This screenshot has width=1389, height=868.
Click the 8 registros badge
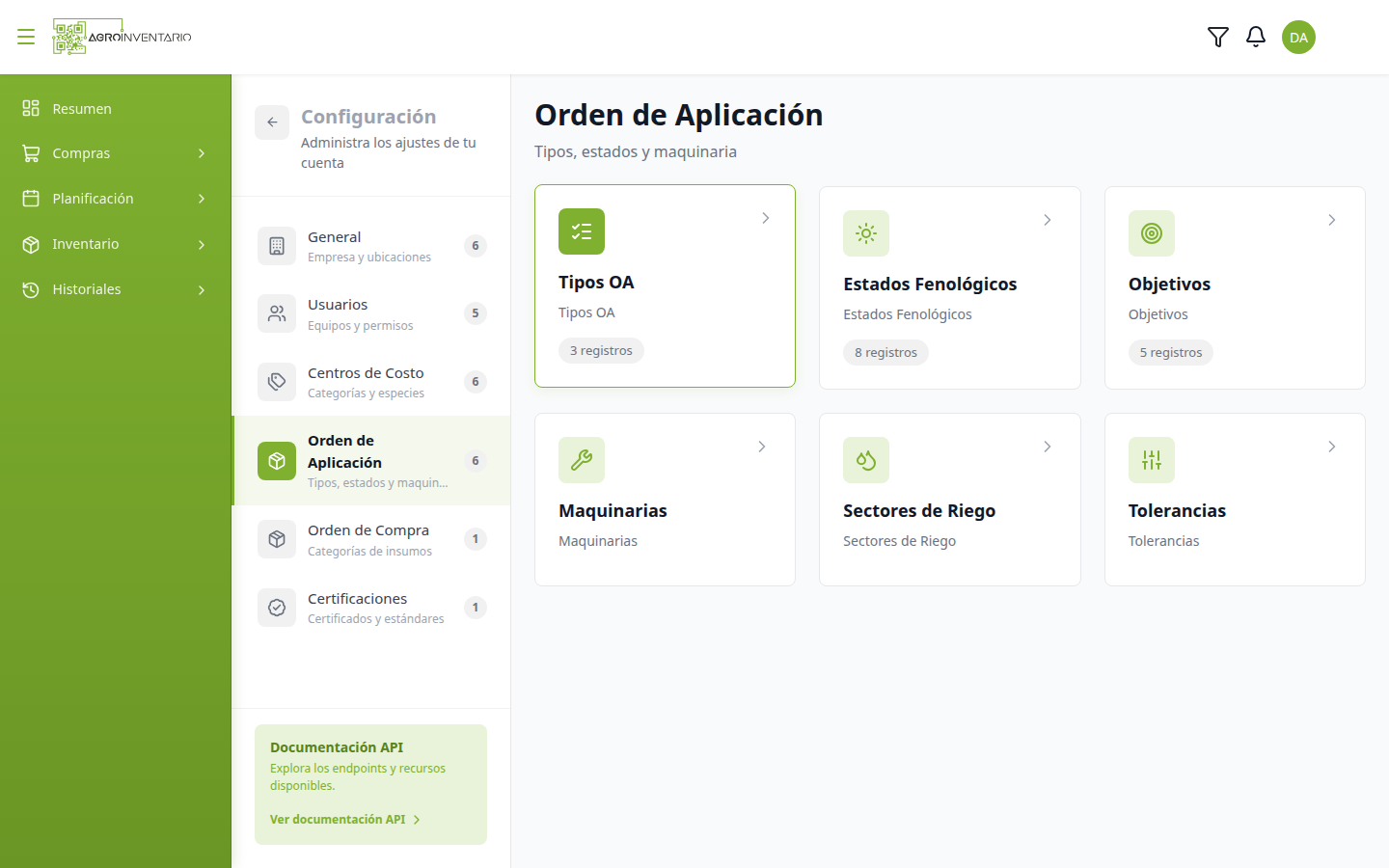click(x=885, y=352)
